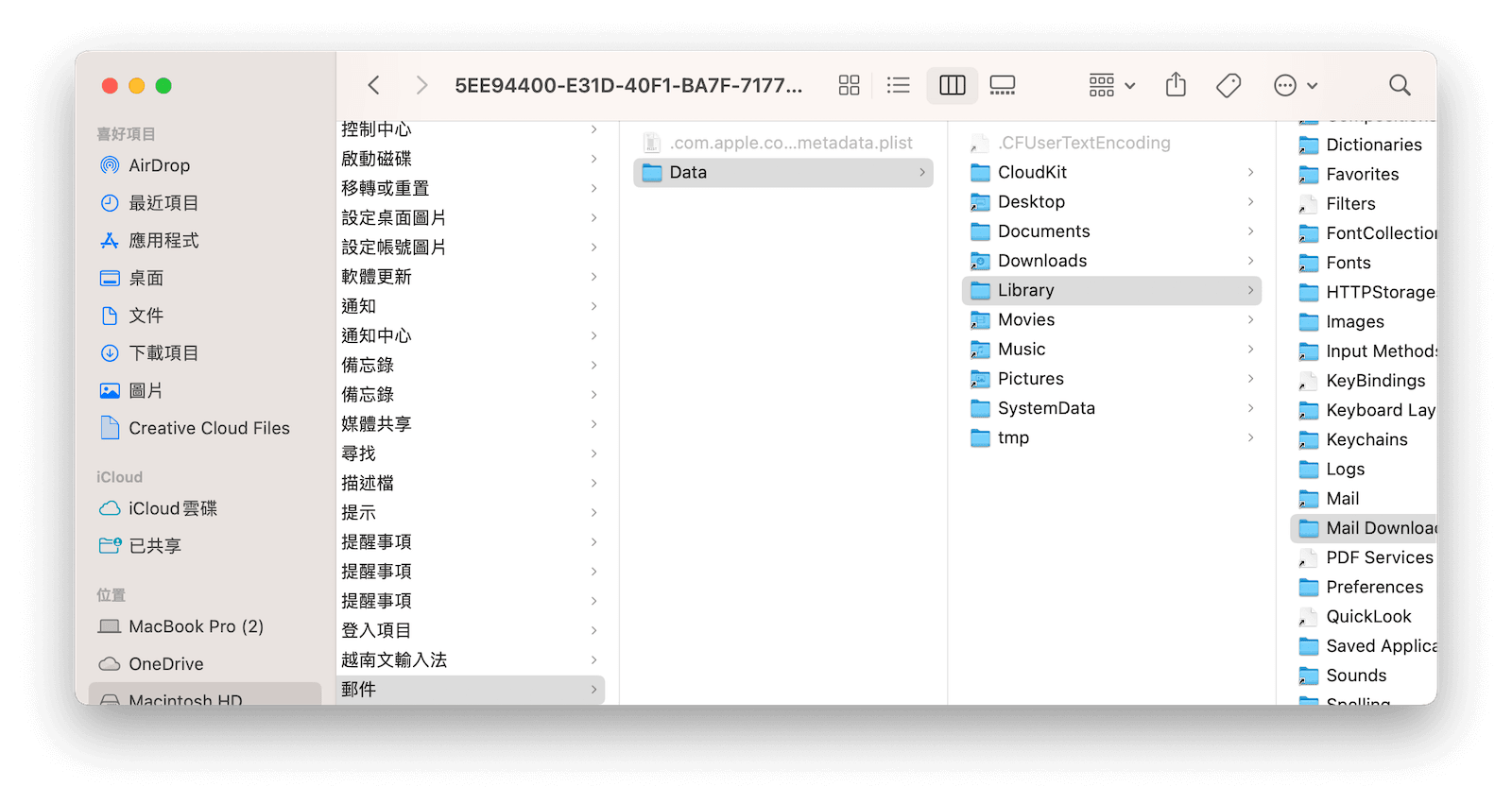The height and width of the screenshot is (804, 1512).
Task: Switch to gallery view
Action: 1003,86
